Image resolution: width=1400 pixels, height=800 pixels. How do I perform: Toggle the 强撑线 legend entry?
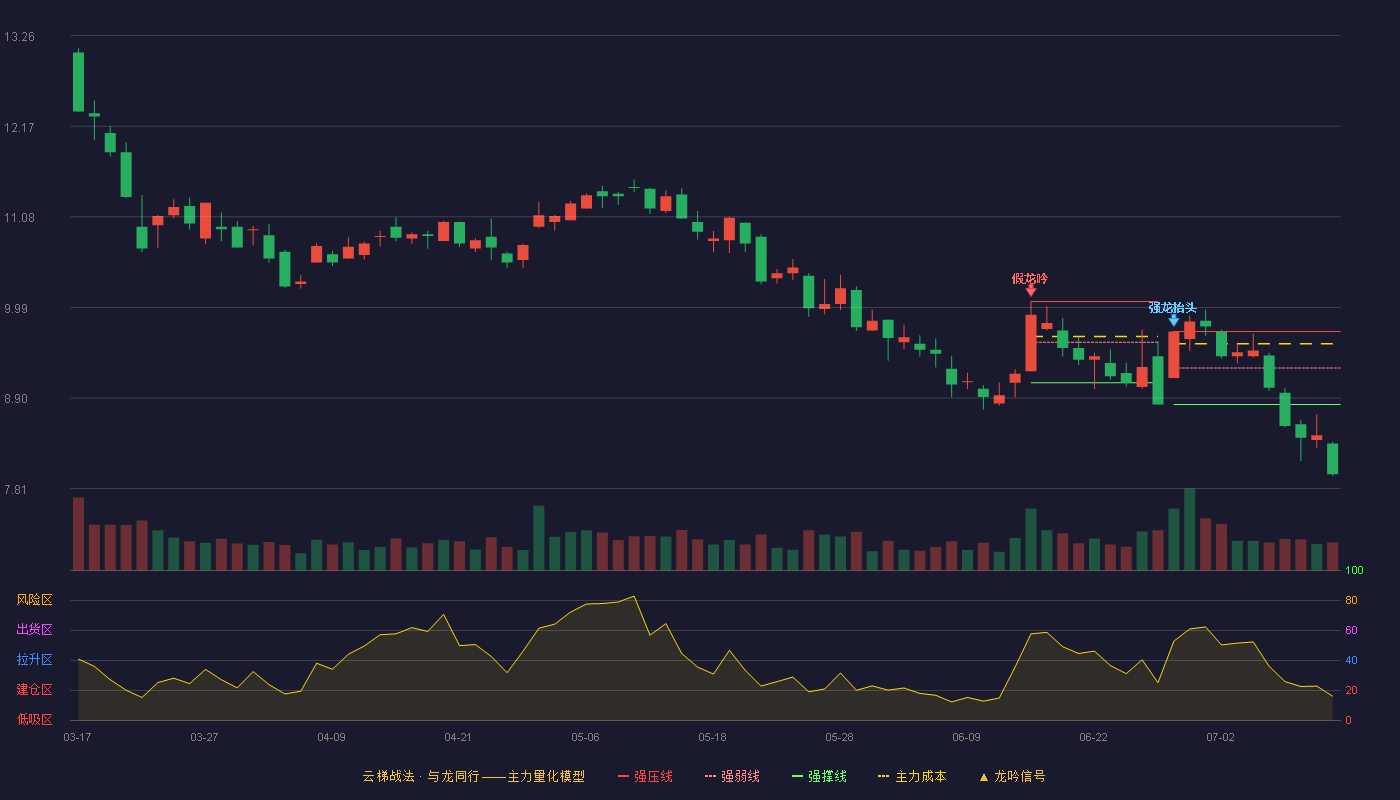pos(819,776)
